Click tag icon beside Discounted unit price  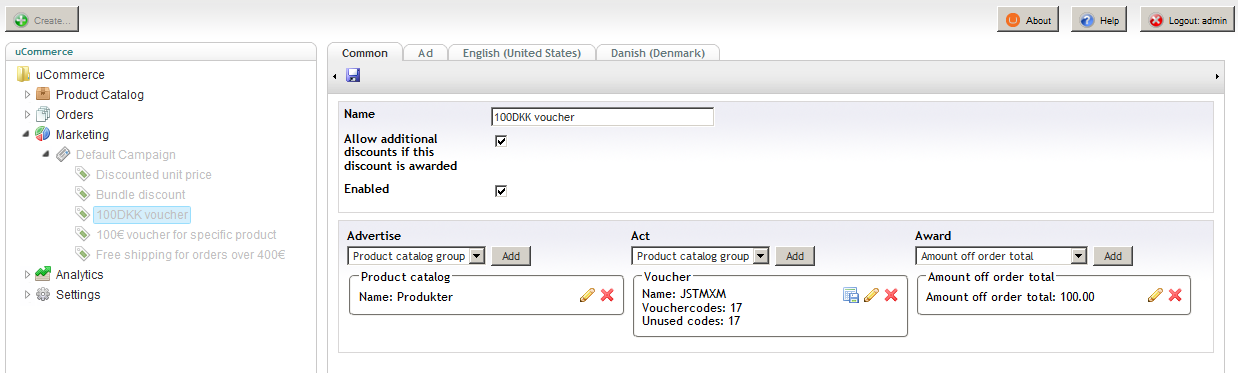tap(83, 174)
